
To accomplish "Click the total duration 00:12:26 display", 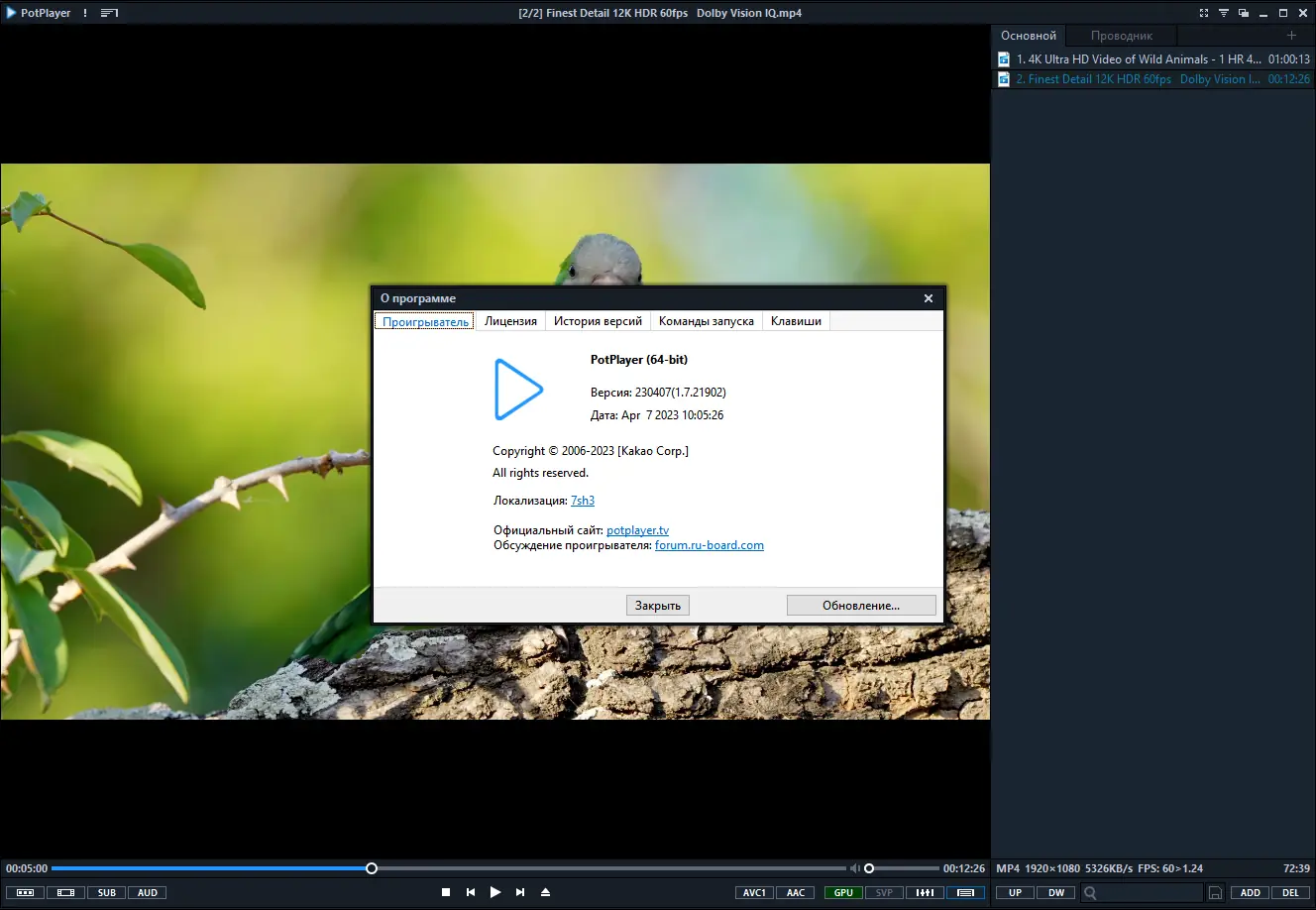I will tap(964, 868).
